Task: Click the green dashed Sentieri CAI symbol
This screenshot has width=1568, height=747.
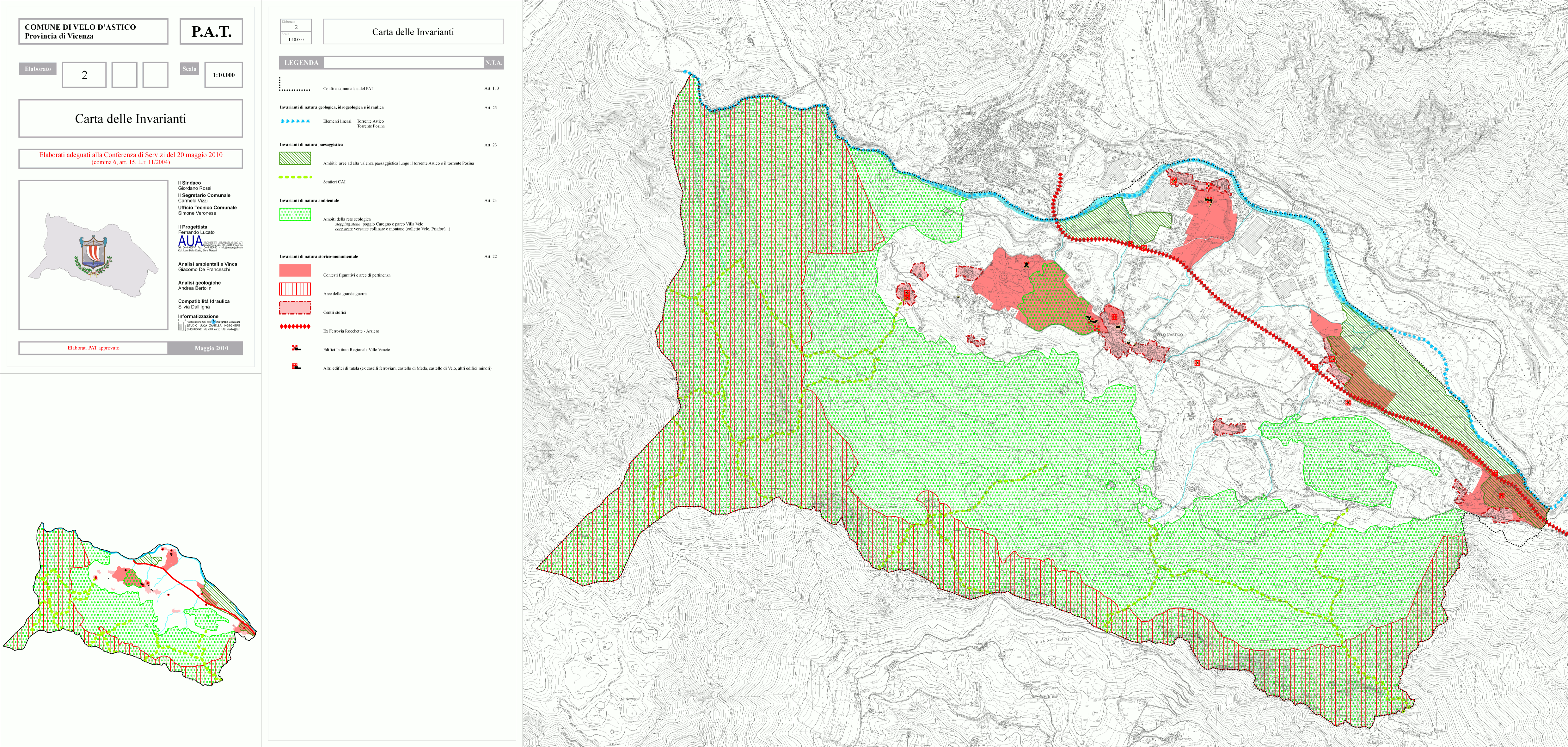Action: pyautogui.click(x=295, y=178)
